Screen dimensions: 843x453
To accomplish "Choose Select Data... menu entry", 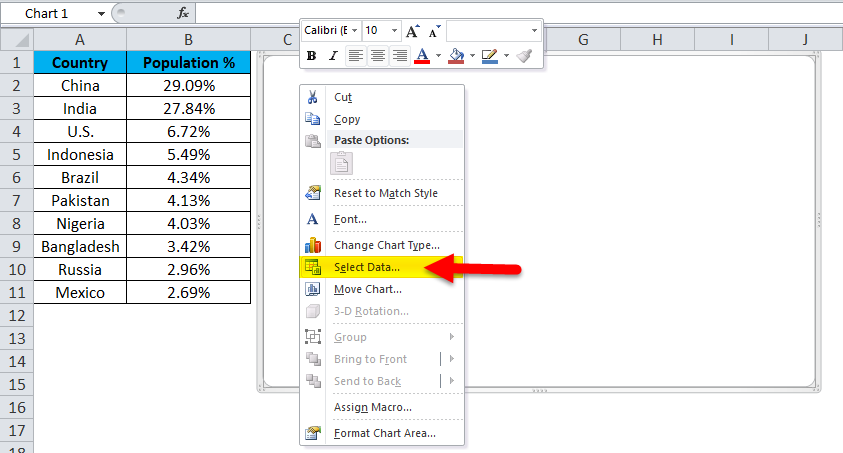I will click(367, 267).
